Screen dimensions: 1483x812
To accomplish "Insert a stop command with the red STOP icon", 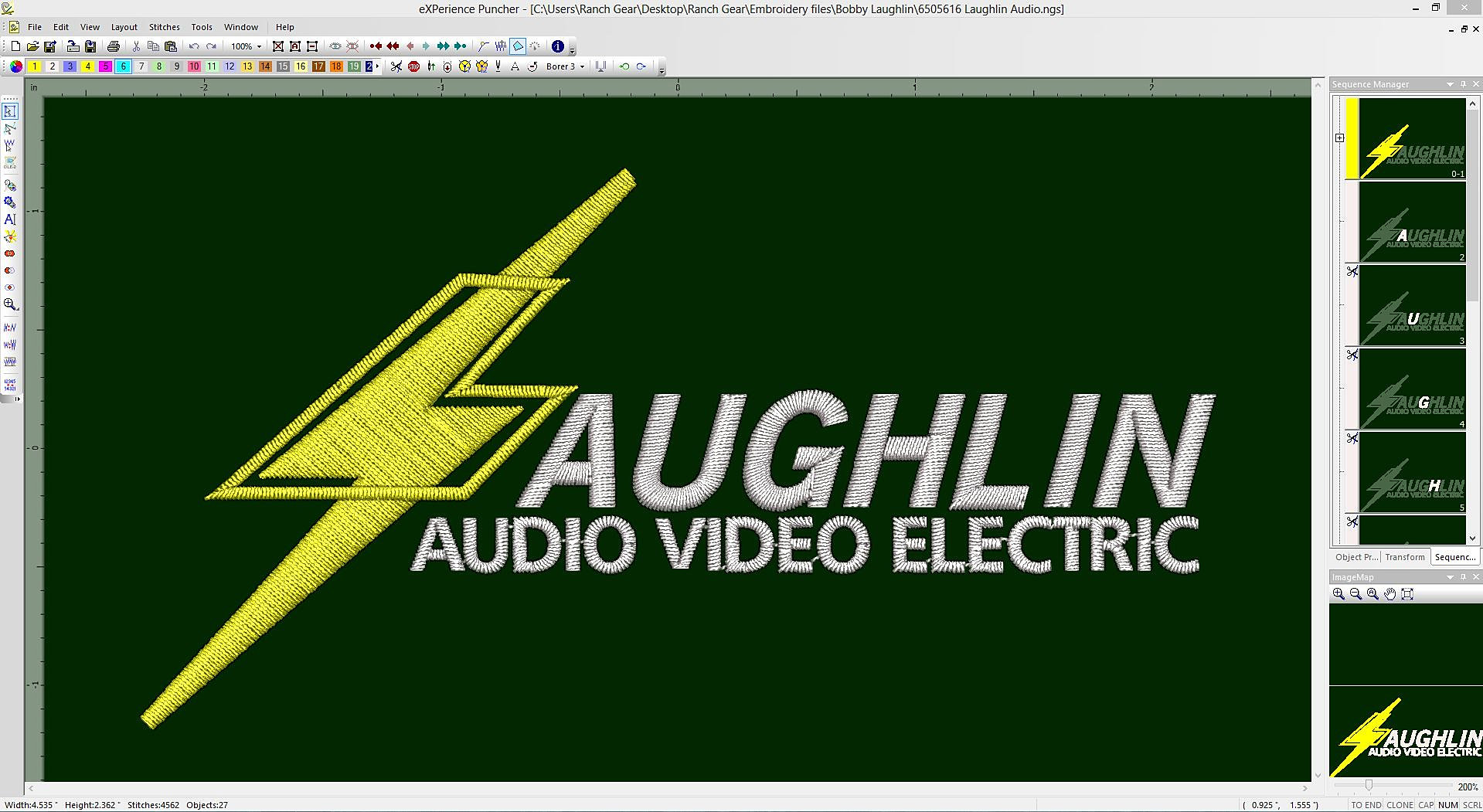I will (x=414, y=66).
